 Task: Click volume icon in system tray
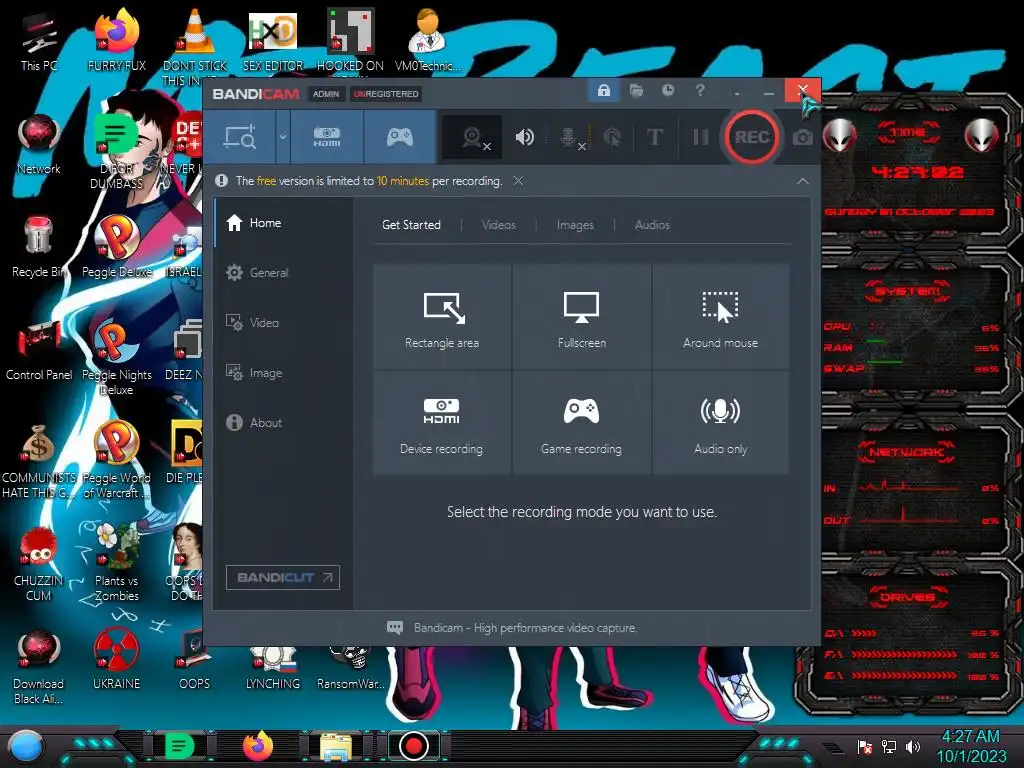pyautogui.click(x=913, y=746)
